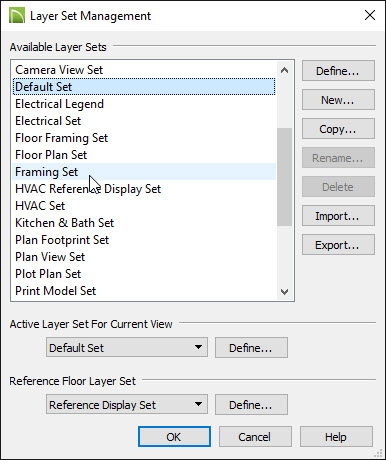Click the top Define button beside the list
The width and height of the screenshot is (386, 460).
click(338, 71)
